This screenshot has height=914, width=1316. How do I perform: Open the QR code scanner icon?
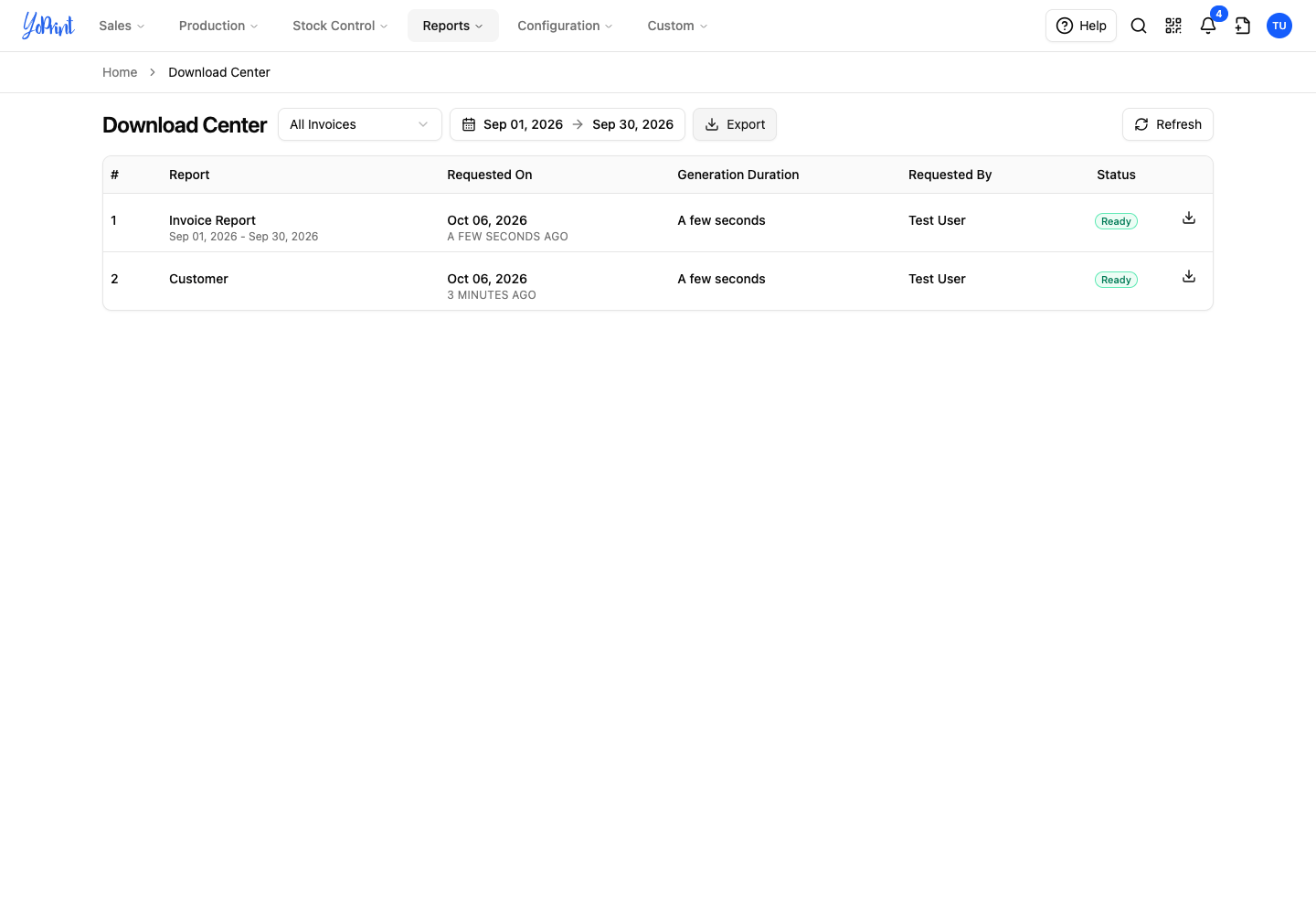[x=1173, y=26]
